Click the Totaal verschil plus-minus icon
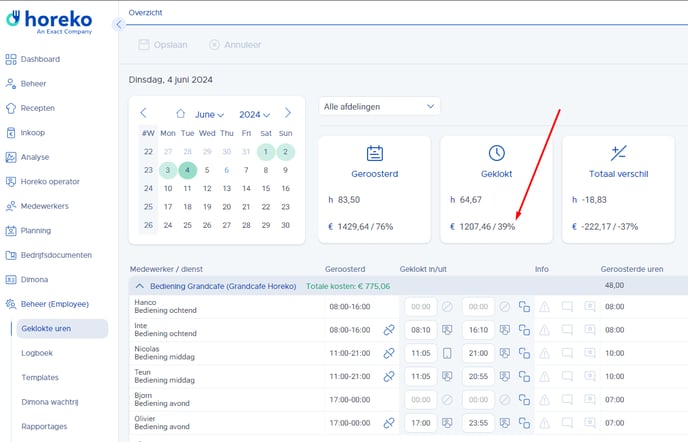The width and height of the screenshot is (688, 442). [x=619, y=153]
